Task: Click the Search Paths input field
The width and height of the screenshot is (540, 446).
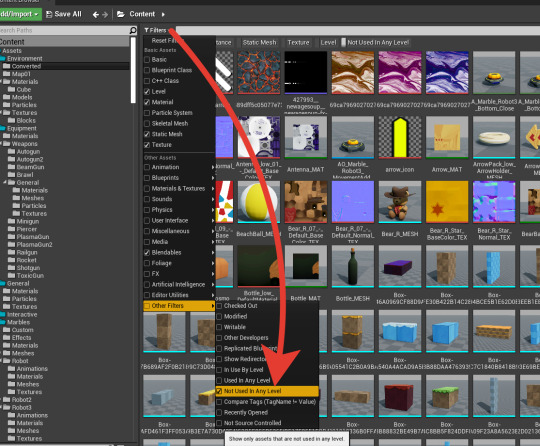Action: pyautogui.click(x=64, y=30)
